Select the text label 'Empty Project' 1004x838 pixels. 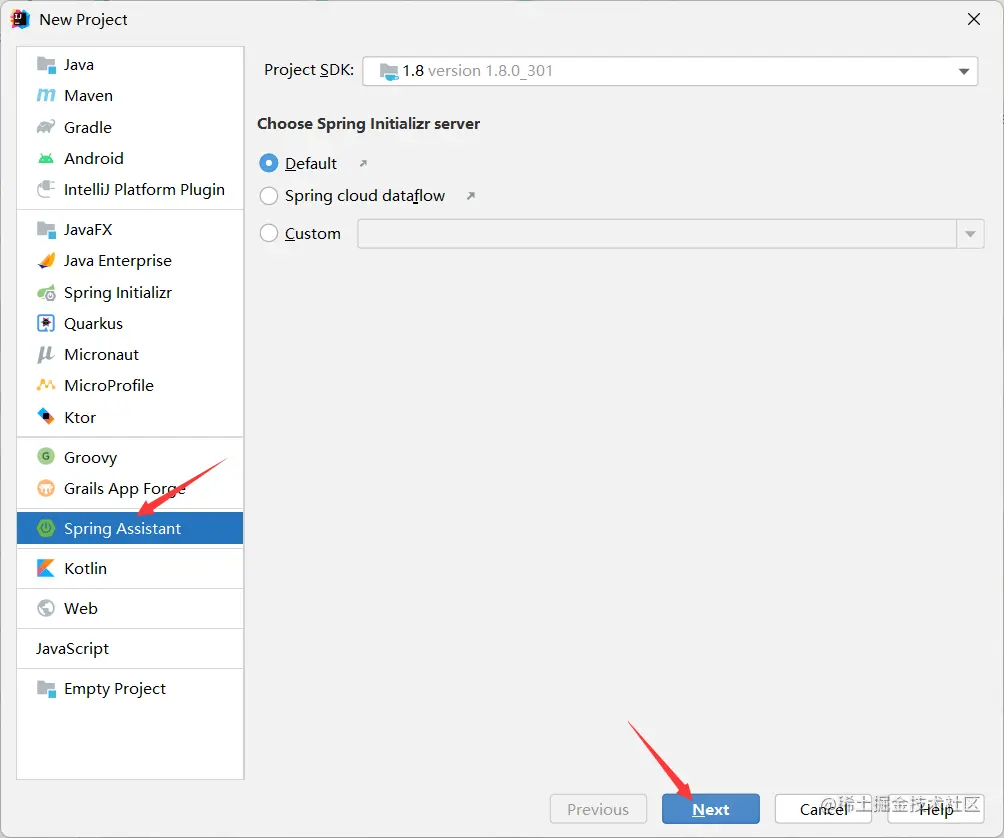(x=115, y=689)
